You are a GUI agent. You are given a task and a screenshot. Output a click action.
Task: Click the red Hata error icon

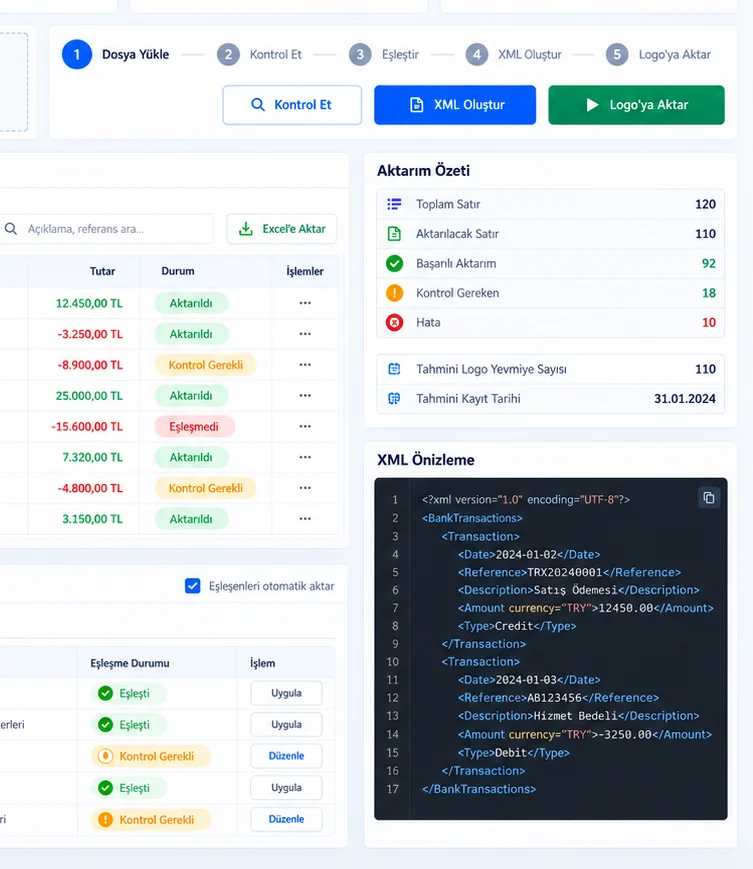[395, 322]
